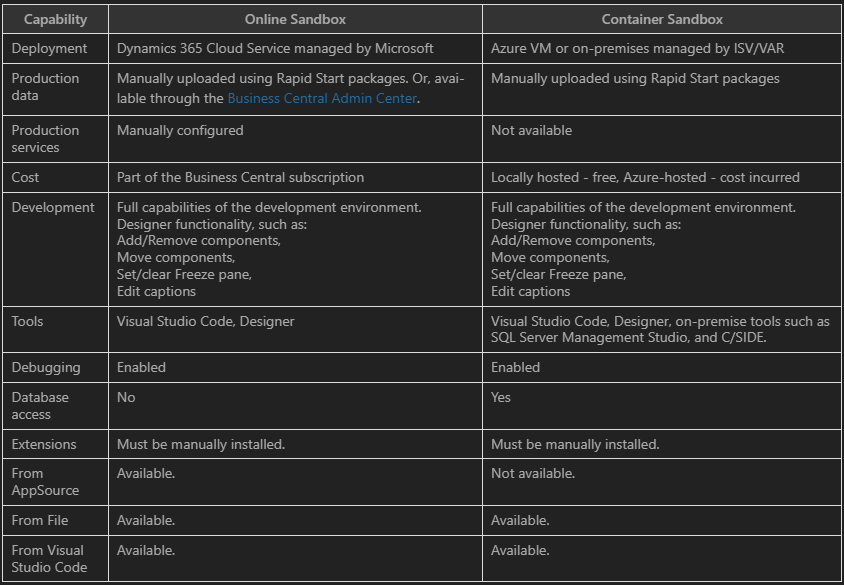Click the Production data row label
This screenshot has height=585, width=844.
[45, 87]
